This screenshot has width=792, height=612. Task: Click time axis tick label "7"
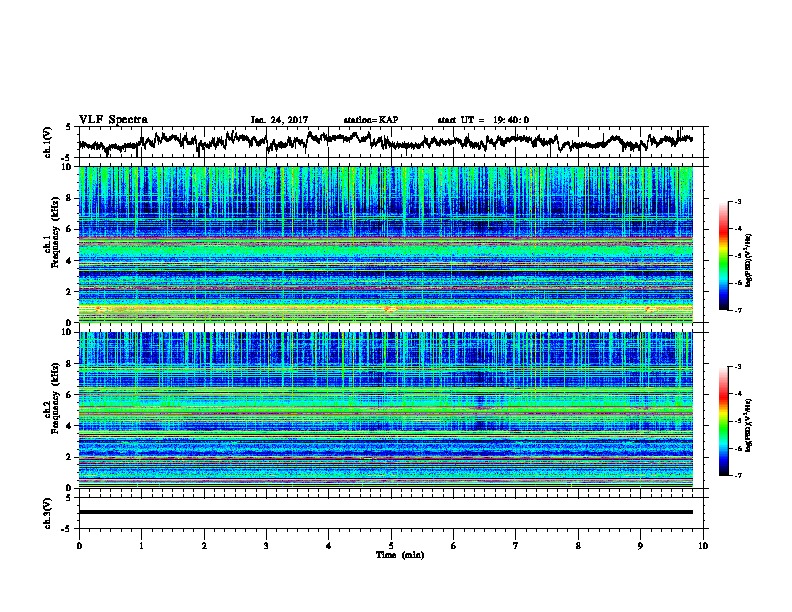516,546
